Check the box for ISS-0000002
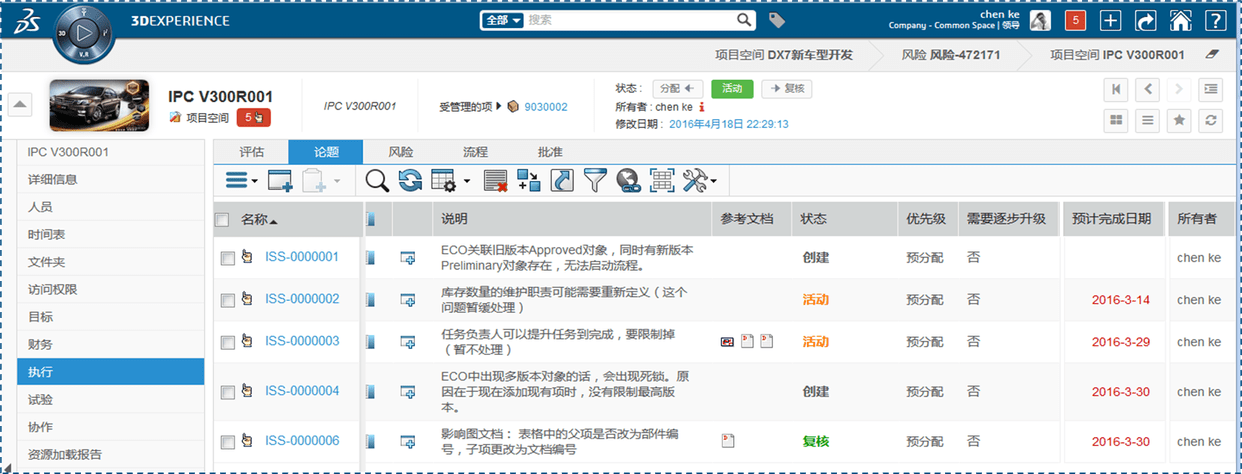 pyautogui.click(x=227, y=300)
